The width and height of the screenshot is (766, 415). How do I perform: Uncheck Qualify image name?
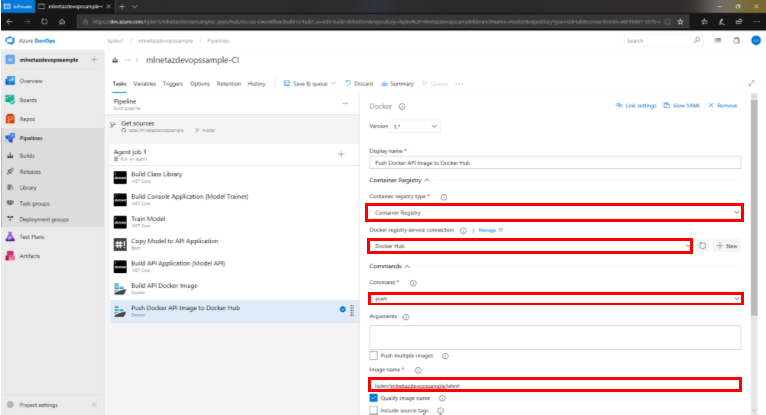coord(374,397)
